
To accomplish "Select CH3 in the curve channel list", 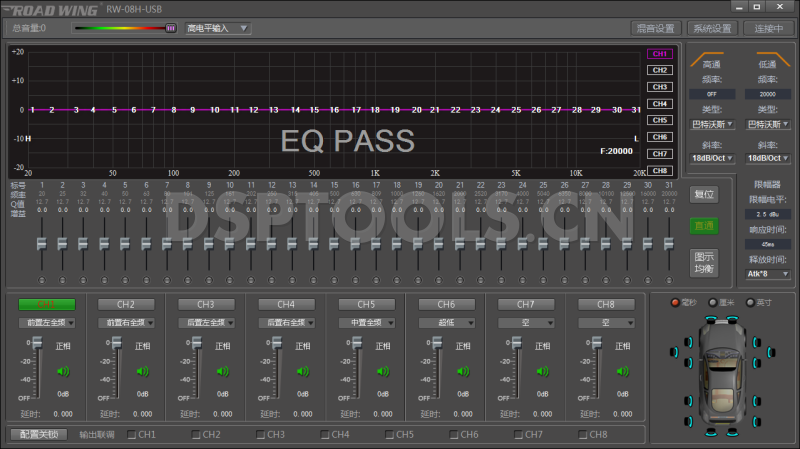I will pos(659,87).
